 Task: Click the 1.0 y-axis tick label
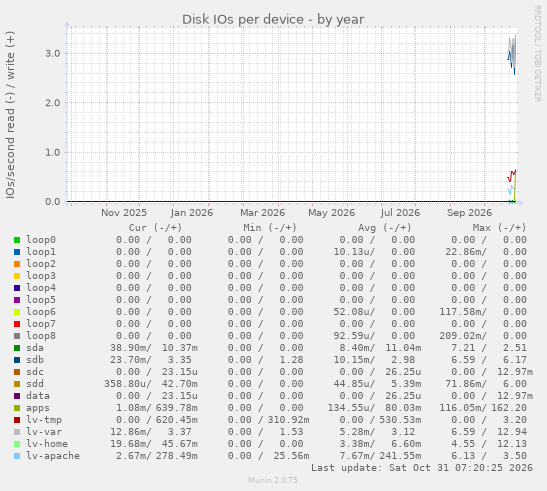(x=52, y=152)
